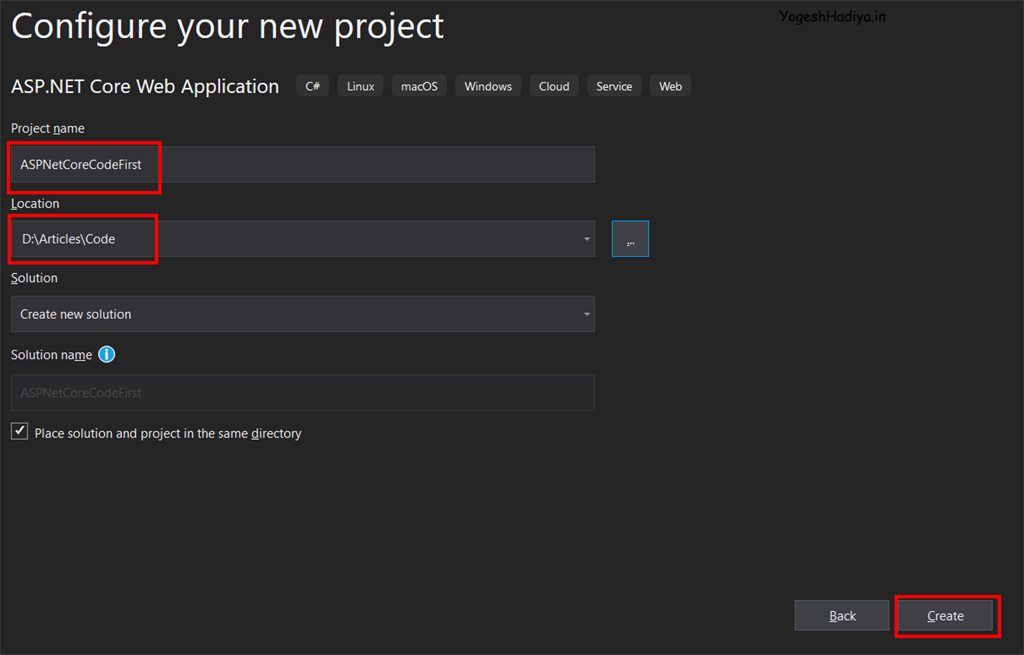The image size is (1024, 655).
Task: Click the ASP.NET Core Web Application template title
Action: click(x=145, y=86)
